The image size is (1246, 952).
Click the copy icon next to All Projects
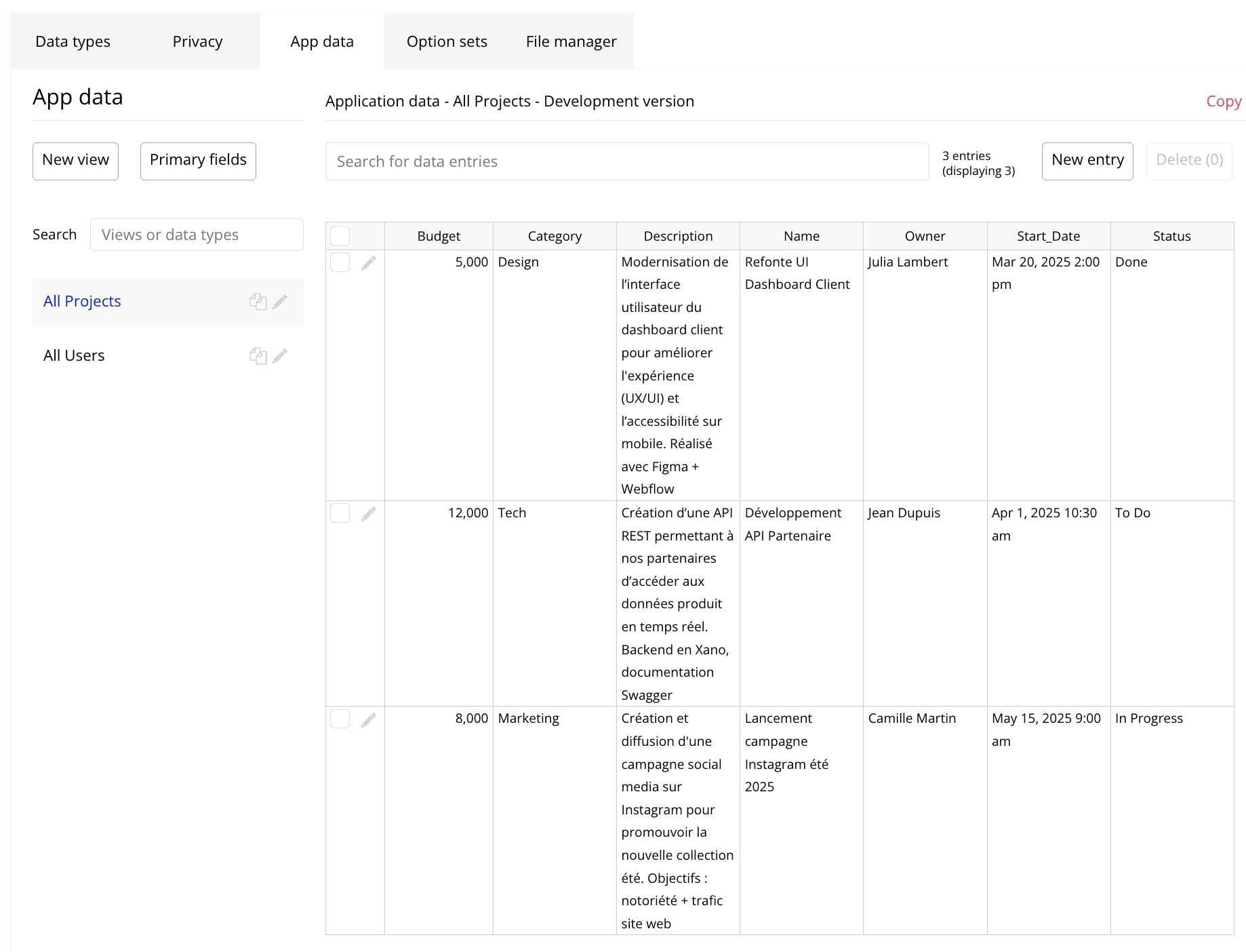click(258, 302)
